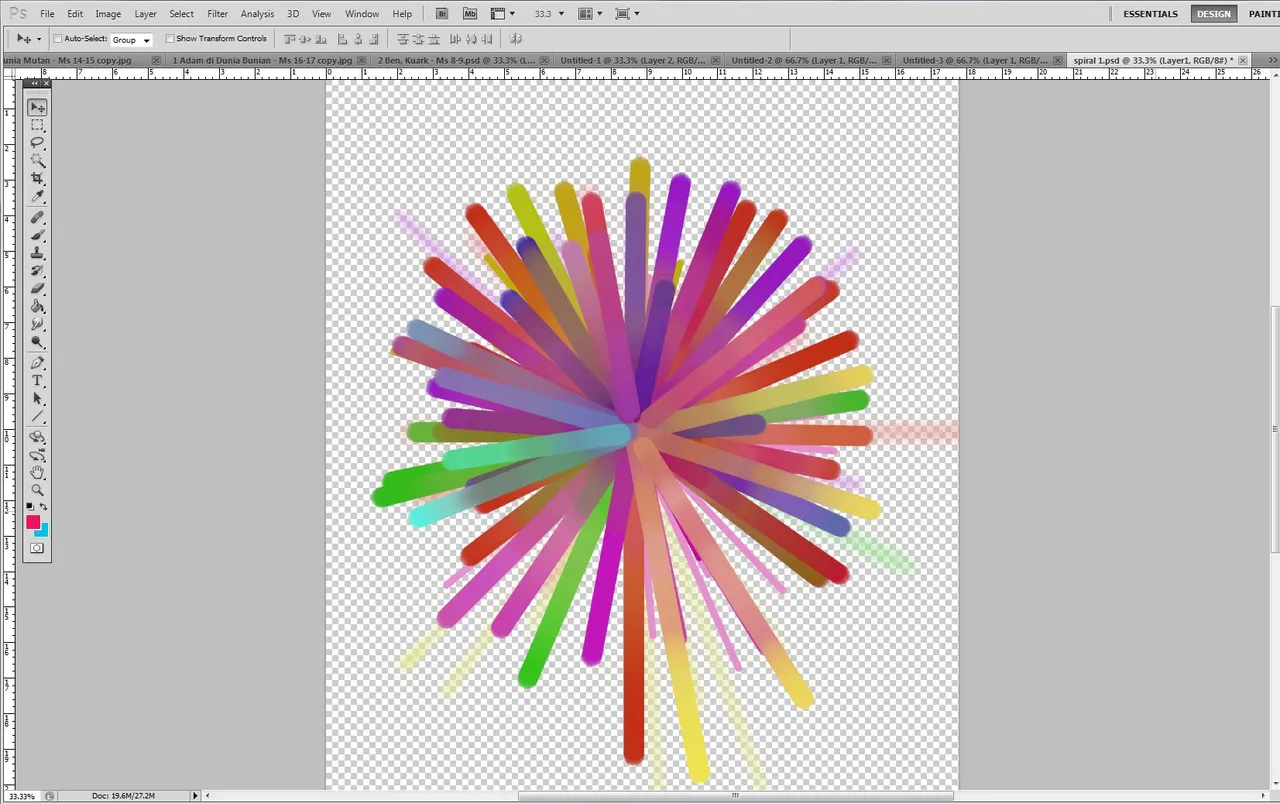Viewport: 1280px width, 804px height.
Task: Enable Show Transform Controls checkbox
Action: pos(169,39)
